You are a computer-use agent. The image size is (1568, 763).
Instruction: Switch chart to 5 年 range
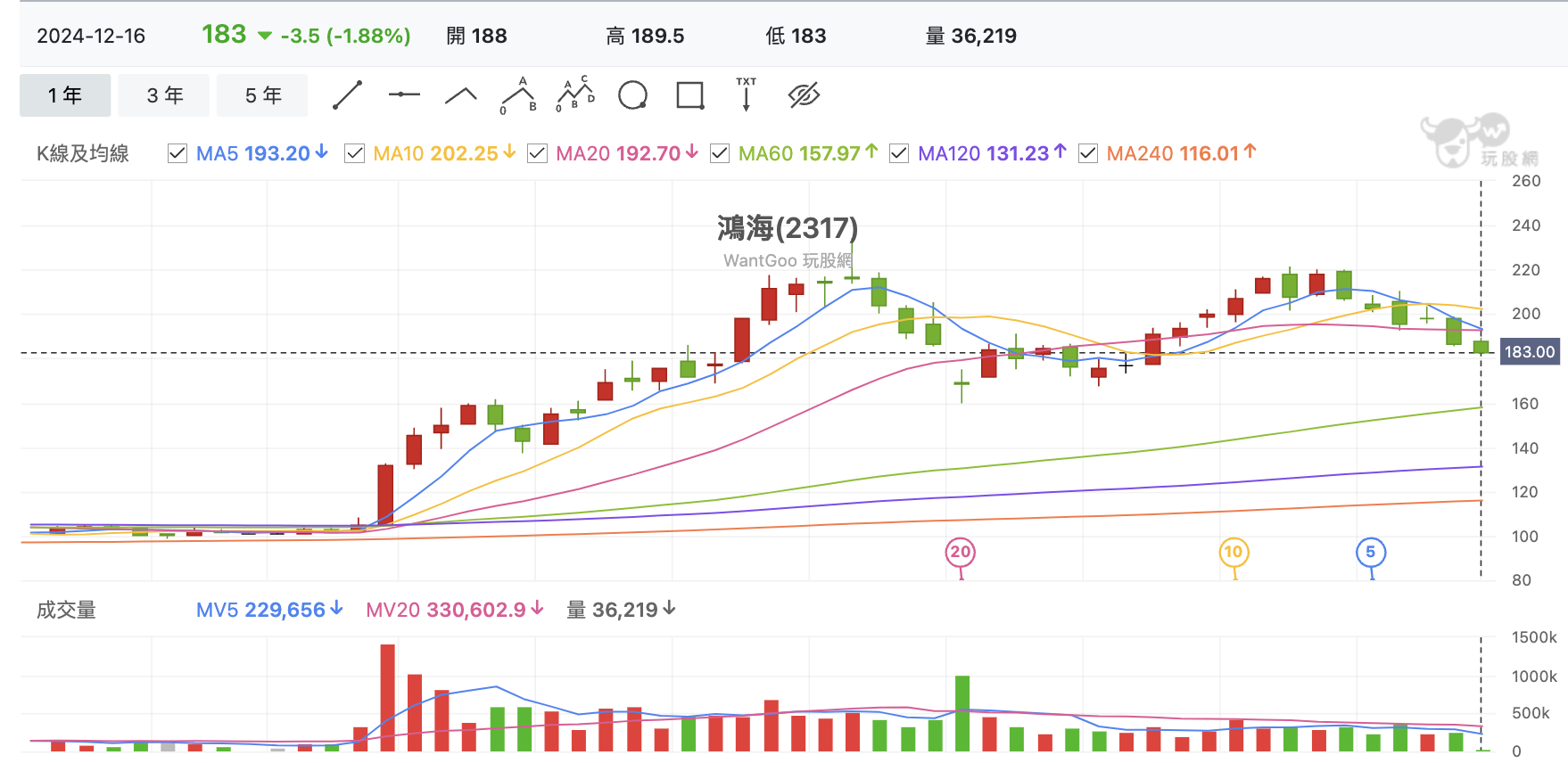pyautogui.click(x=263, y=95)
